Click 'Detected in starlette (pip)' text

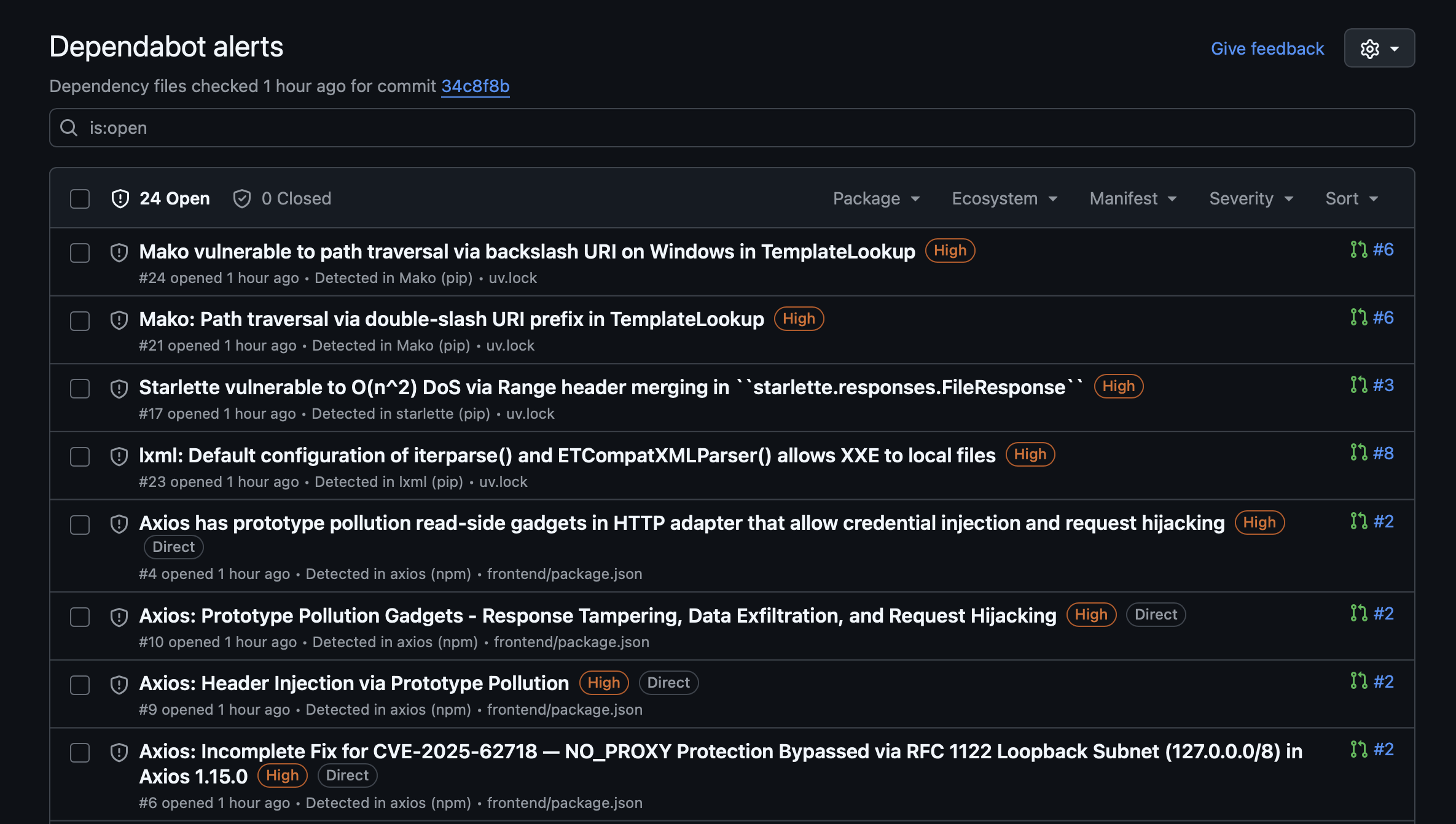tap(401, 414)
